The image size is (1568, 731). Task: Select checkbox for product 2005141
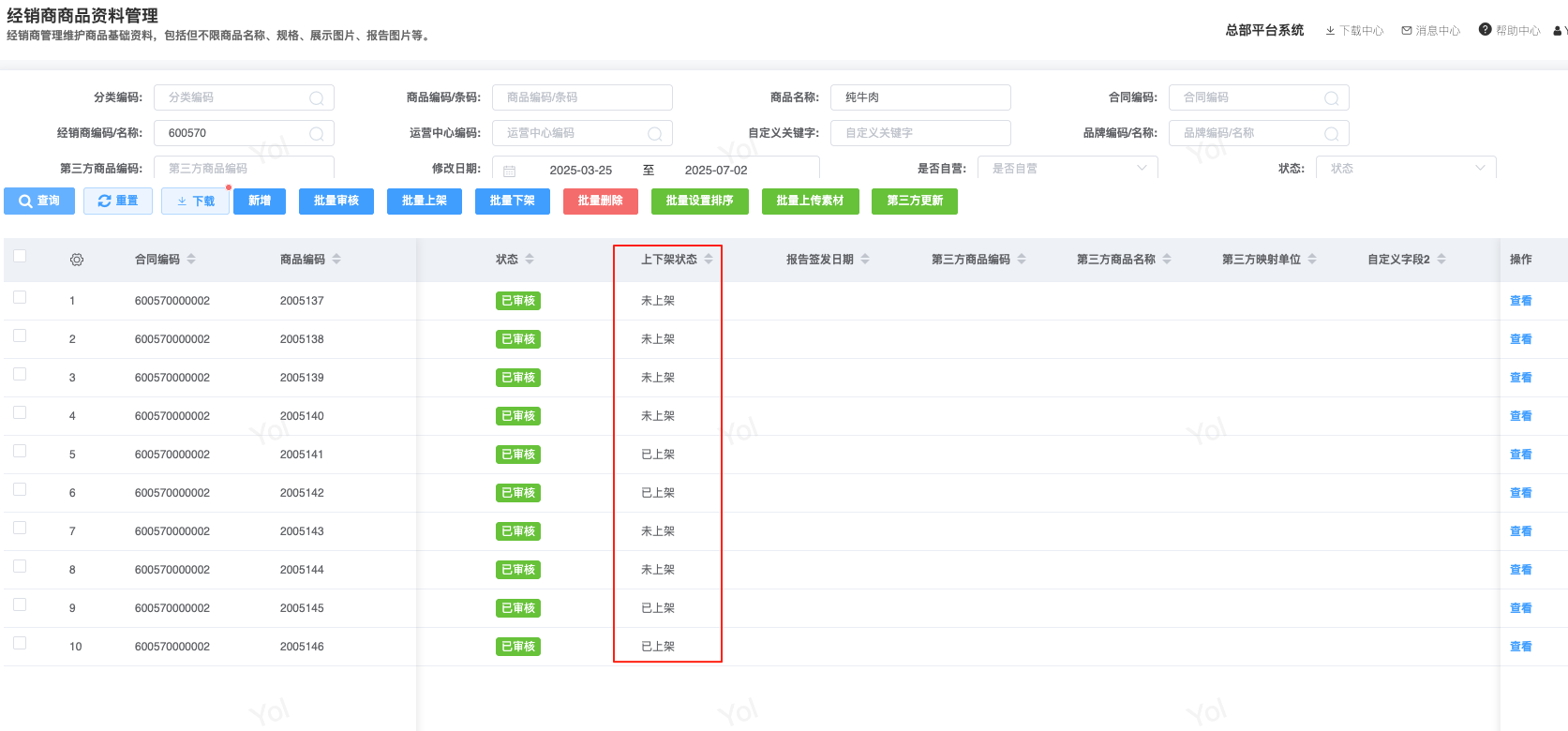click(x=20, y=452)
